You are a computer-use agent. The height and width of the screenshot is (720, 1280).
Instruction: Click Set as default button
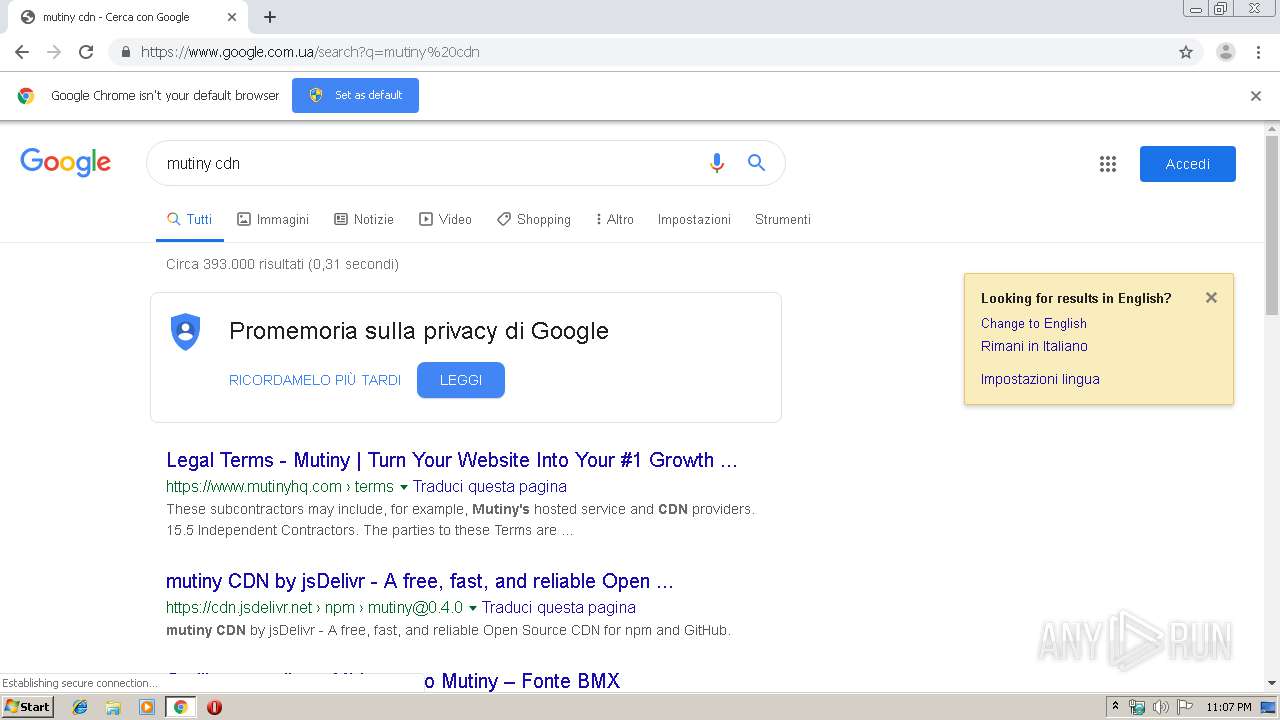click(355, 95)
